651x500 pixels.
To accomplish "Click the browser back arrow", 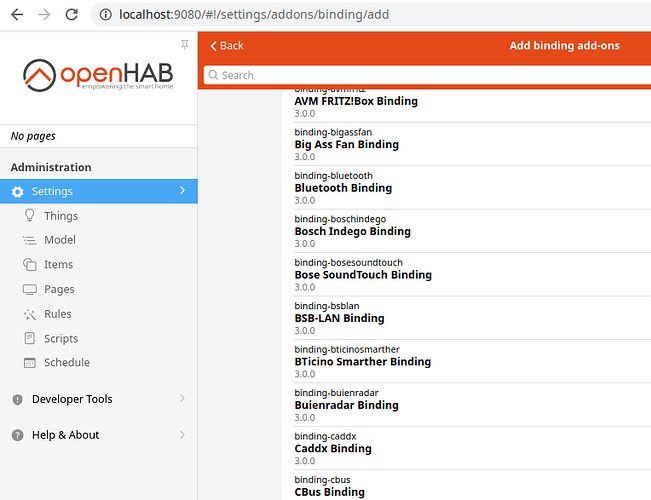I will [x=17, y=15].
